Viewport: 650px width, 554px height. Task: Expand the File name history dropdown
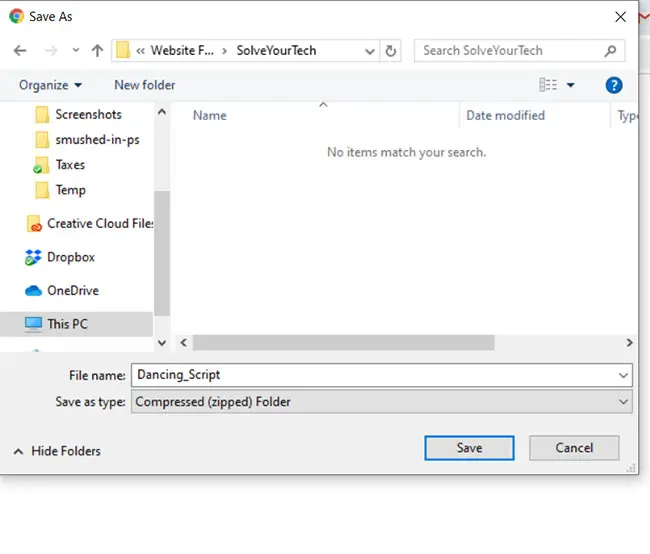[x=624, y=375]
